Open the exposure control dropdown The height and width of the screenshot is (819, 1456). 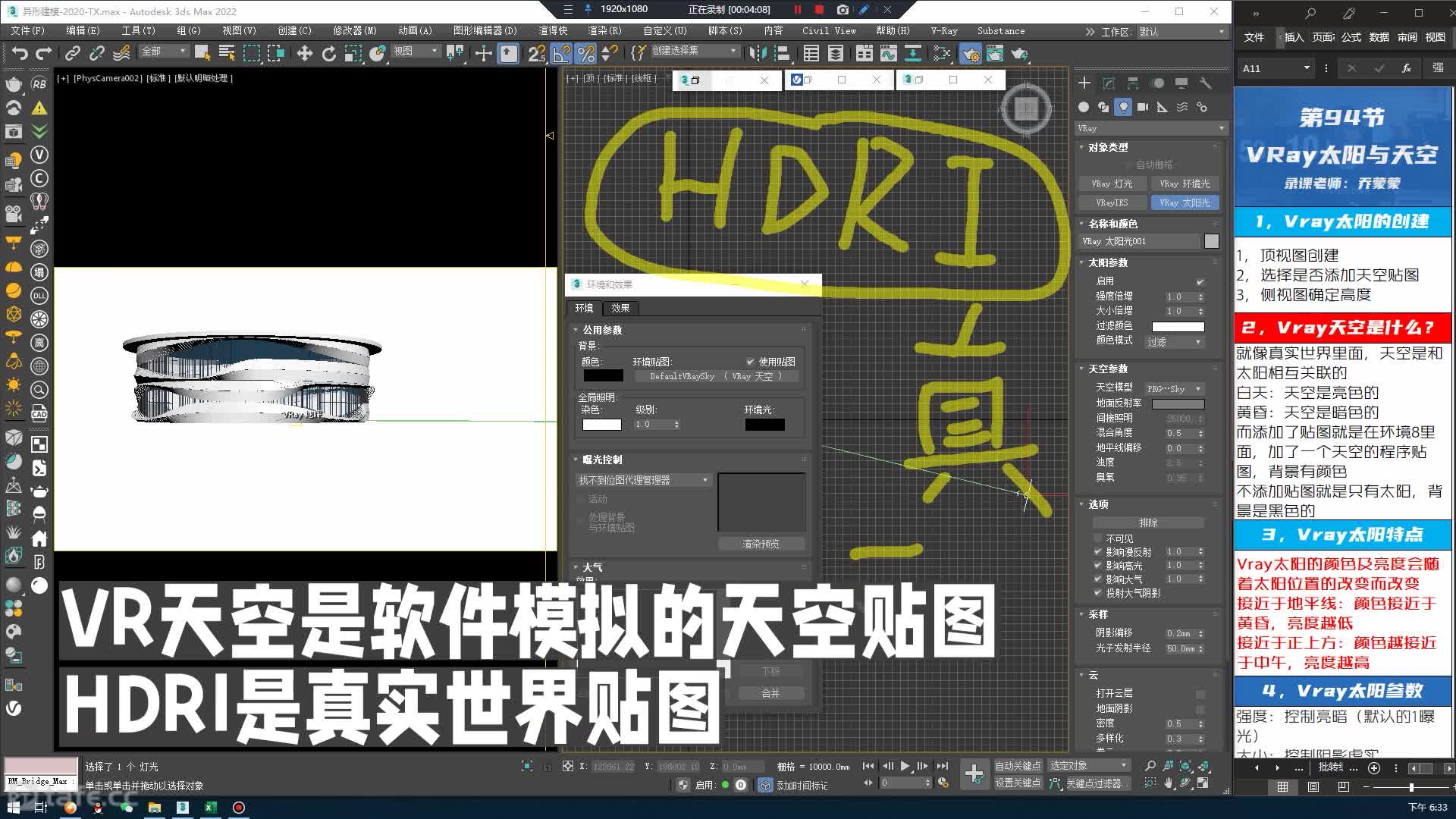click(x=643, y=480)
